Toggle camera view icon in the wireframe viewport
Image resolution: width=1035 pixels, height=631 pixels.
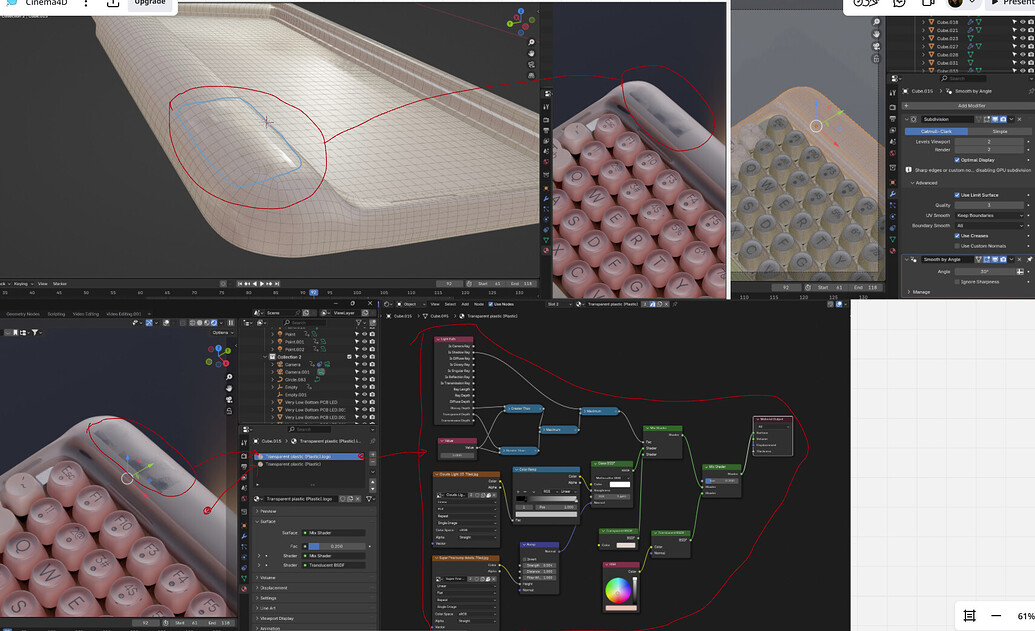531,65
